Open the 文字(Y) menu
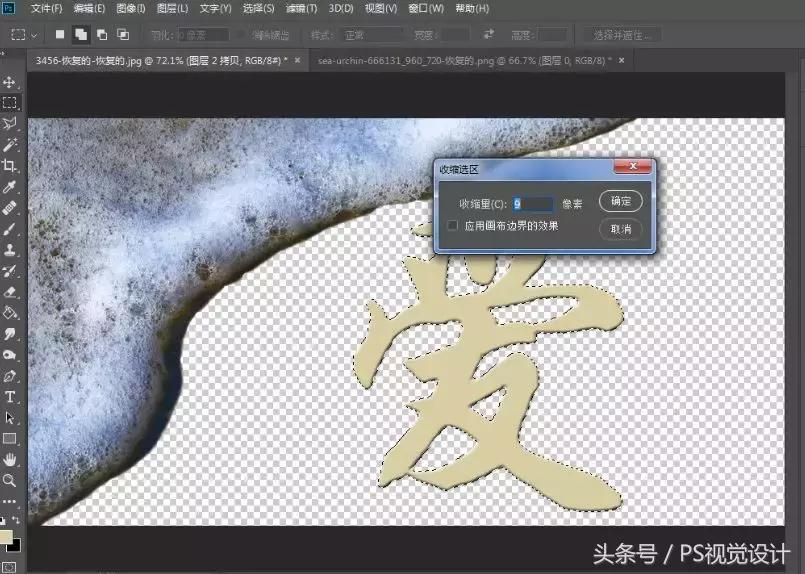Viewport: 805px width, 574px height. coord(216,8)
